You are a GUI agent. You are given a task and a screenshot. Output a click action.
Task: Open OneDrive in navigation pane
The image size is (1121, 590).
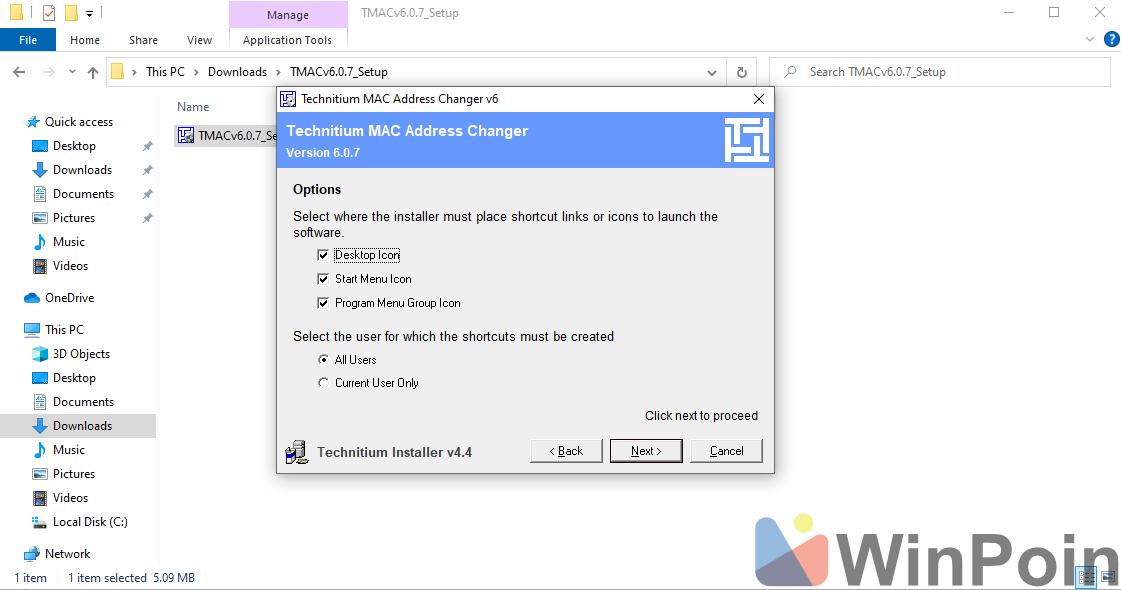69,298
